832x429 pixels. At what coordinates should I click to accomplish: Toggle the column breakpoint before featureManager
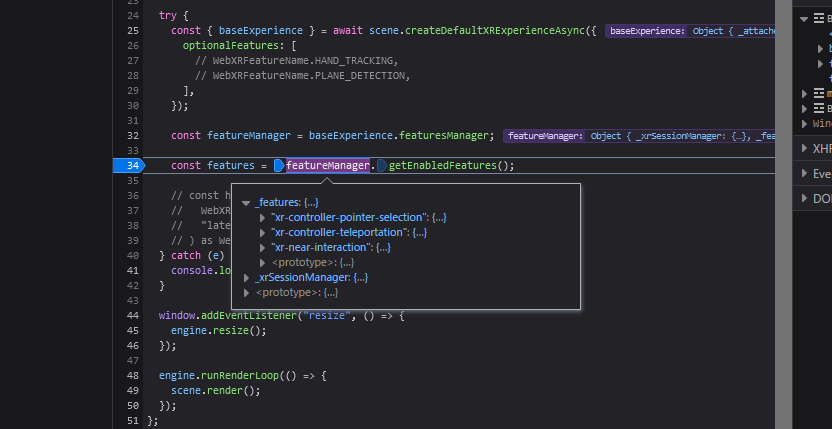[279, 166]
